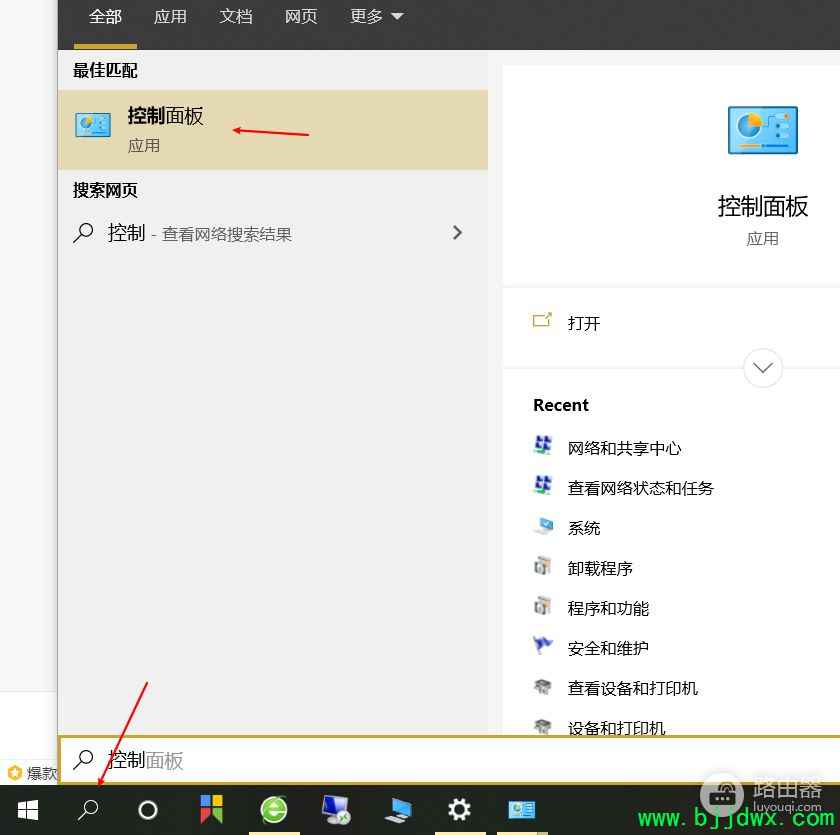Open the 更多 dropdown menu

pyautogui.click(x=376, y=17)
